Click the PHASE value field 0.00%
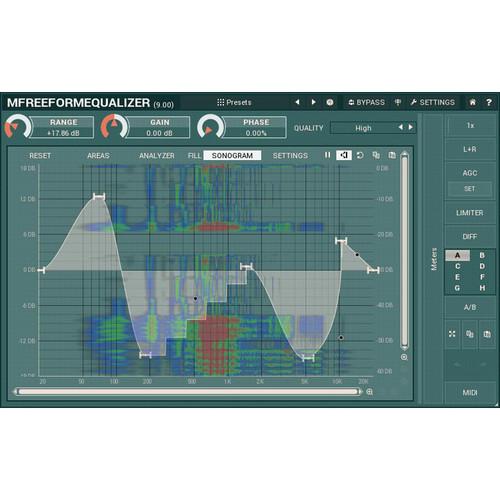Viewport: 500px width, 500px height. (256, 133)
